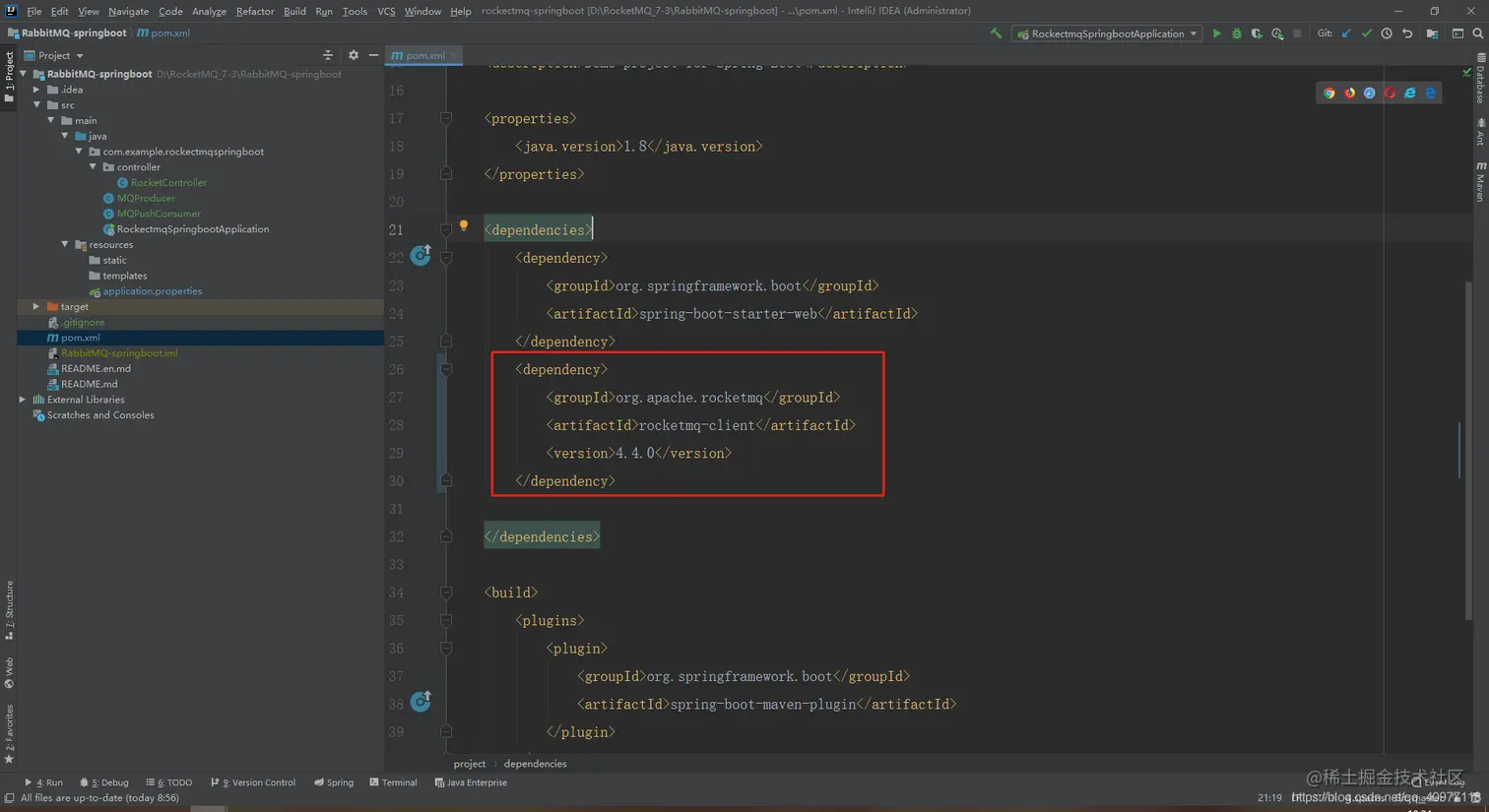This screenshot has height=812, width=1489.
Task: Select README.en.md in project tree
Action: click(x=89, y=368)
